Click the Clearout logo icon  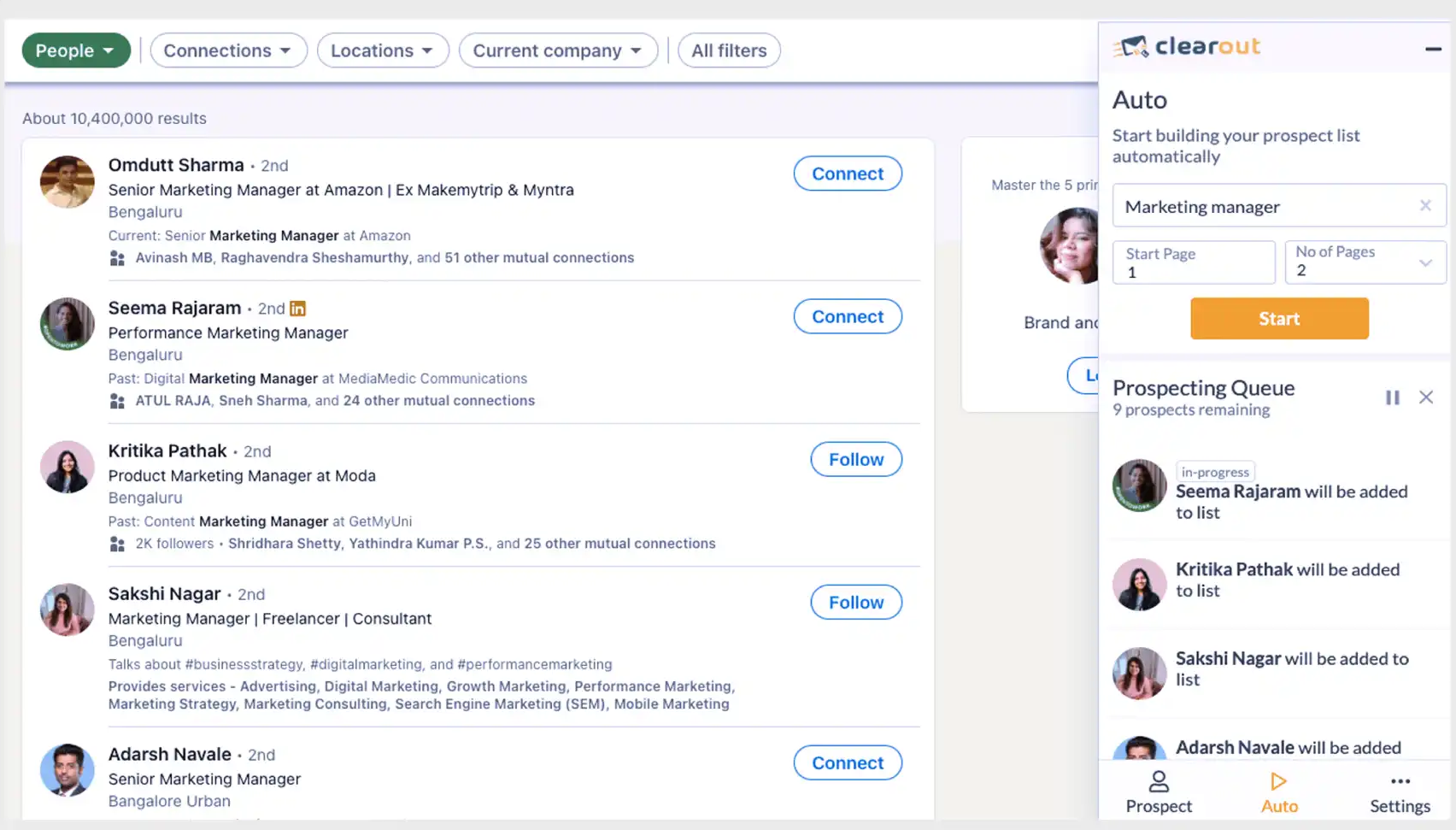1131,47
